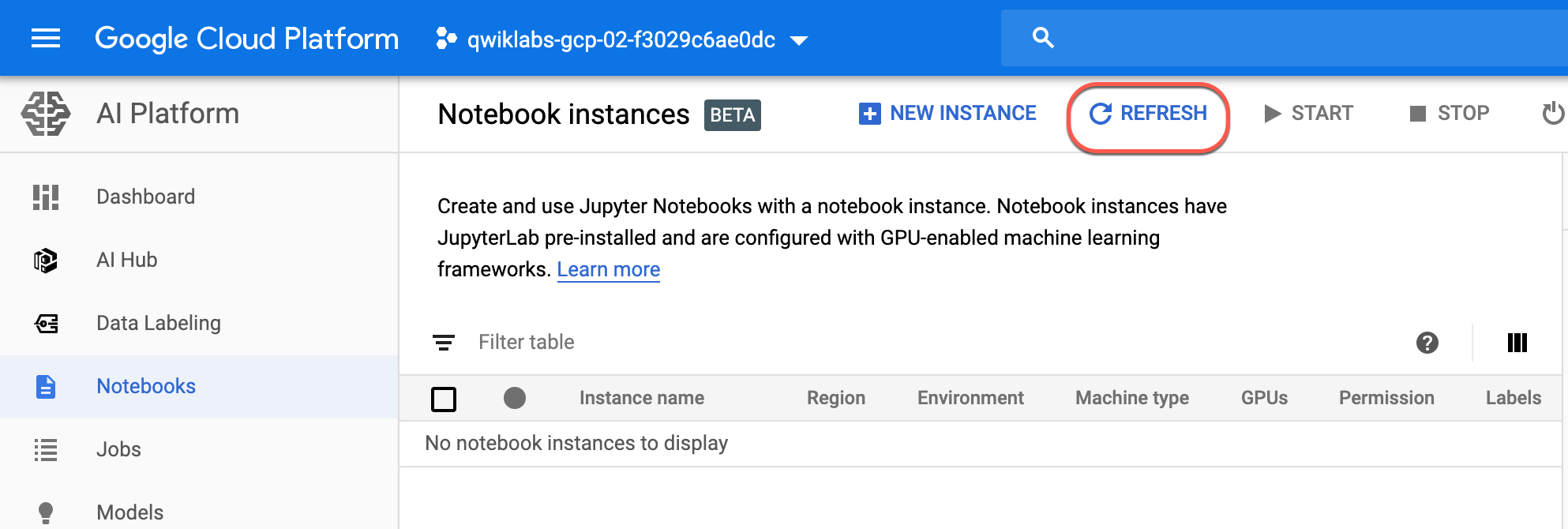Click 'No notebook instances to display' text
The image size is (1568, 529).
point(576,443)
